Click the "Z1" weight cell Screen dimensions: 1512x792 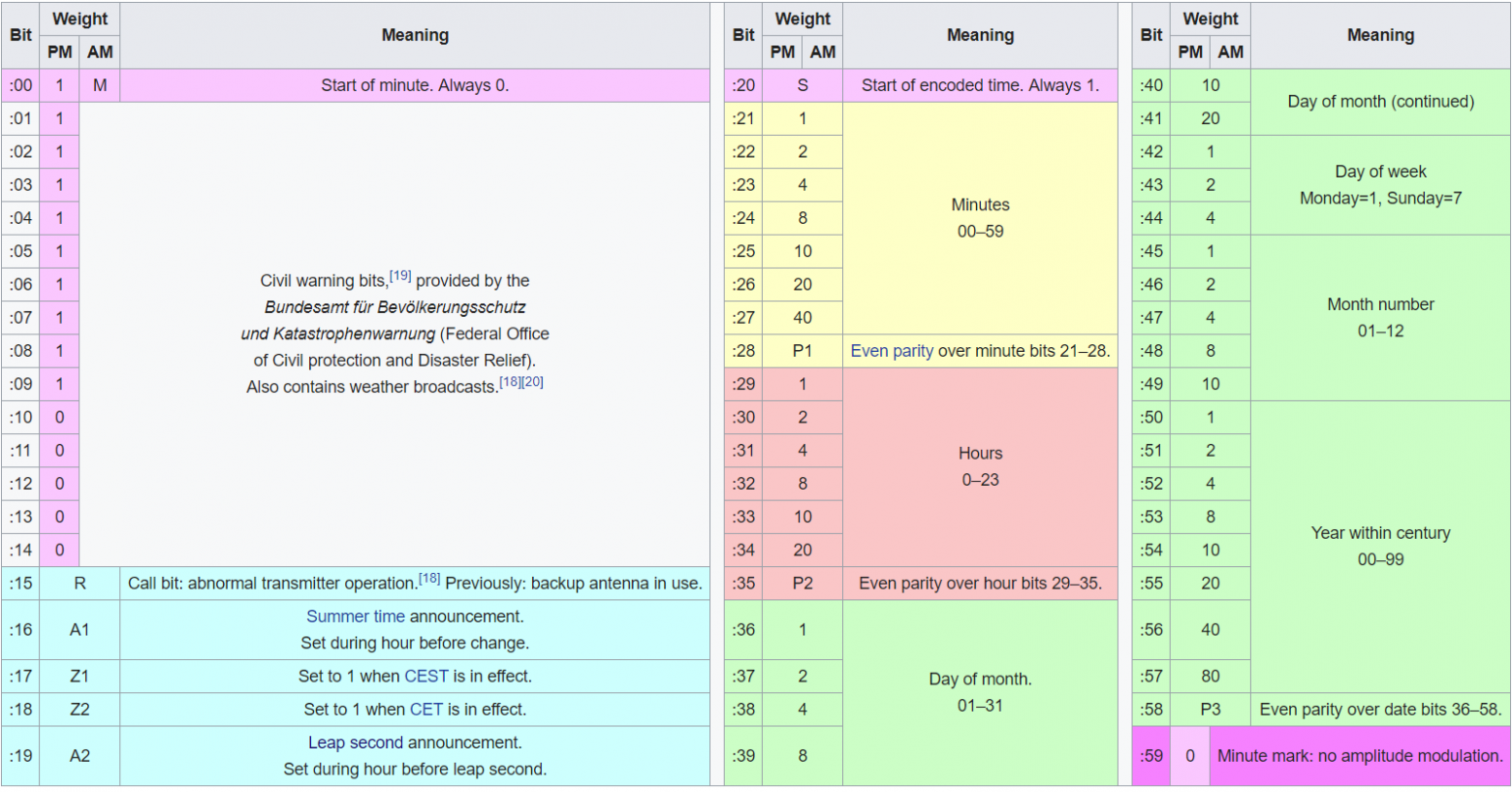[79, 677]
